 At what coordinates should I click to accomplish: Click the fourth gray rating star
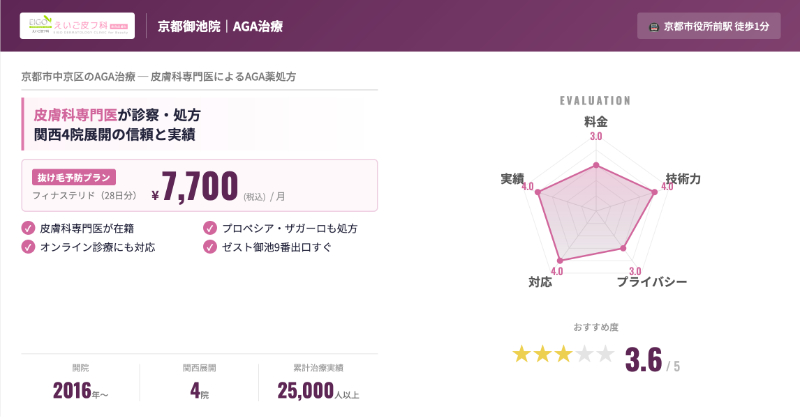click(586, 354)
